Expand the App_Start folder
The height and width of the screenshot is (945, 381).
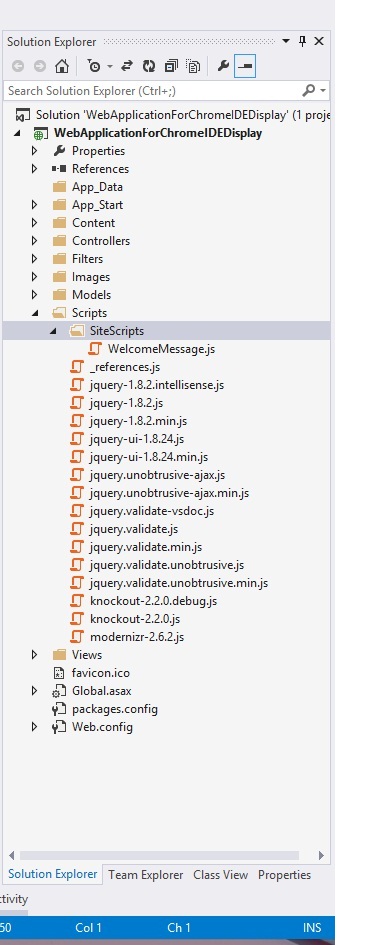pos(34,205)
